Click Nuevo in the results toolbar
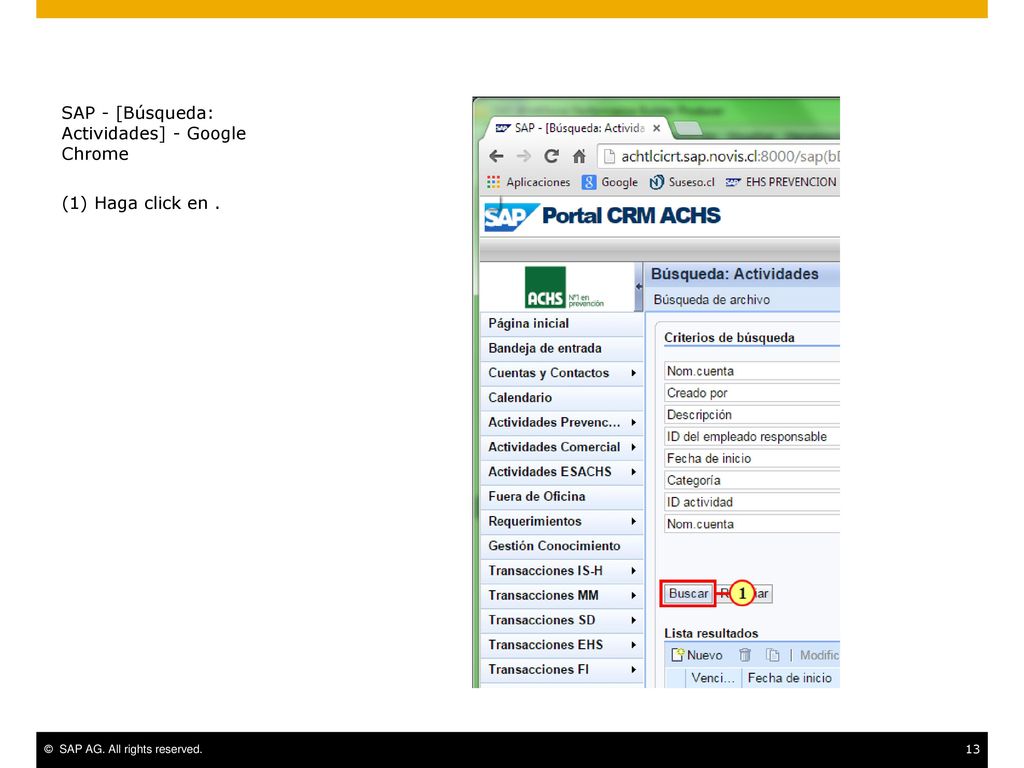Image resolution: width=1024 pixels, height=768 pixels. [x=697, y=655]
